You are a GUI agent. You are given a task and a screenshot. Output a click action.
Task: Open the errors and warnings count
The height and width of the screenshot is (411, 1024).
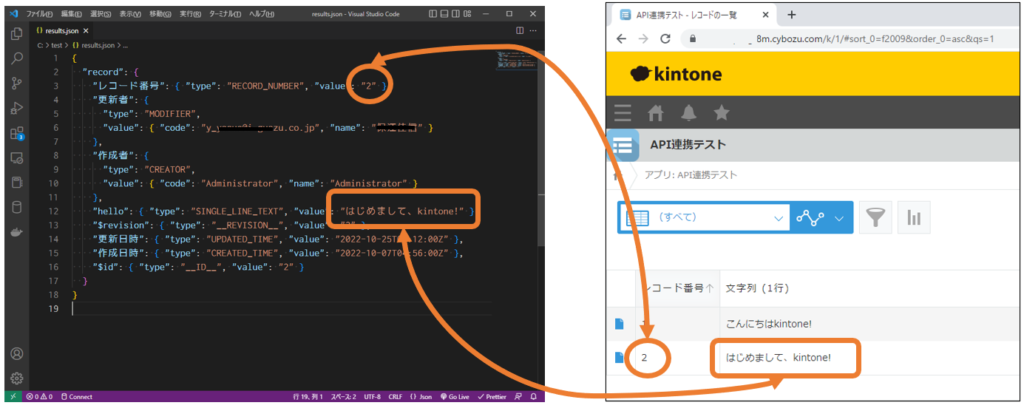pyautogui.click(x=39, y=397)
